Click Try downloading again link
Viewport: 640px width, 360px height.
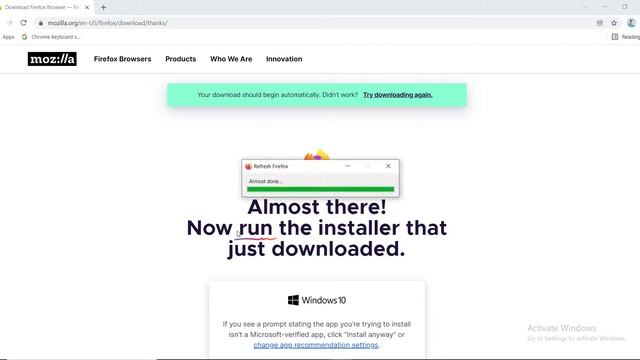pyautogui.click(x=398, y=95)
